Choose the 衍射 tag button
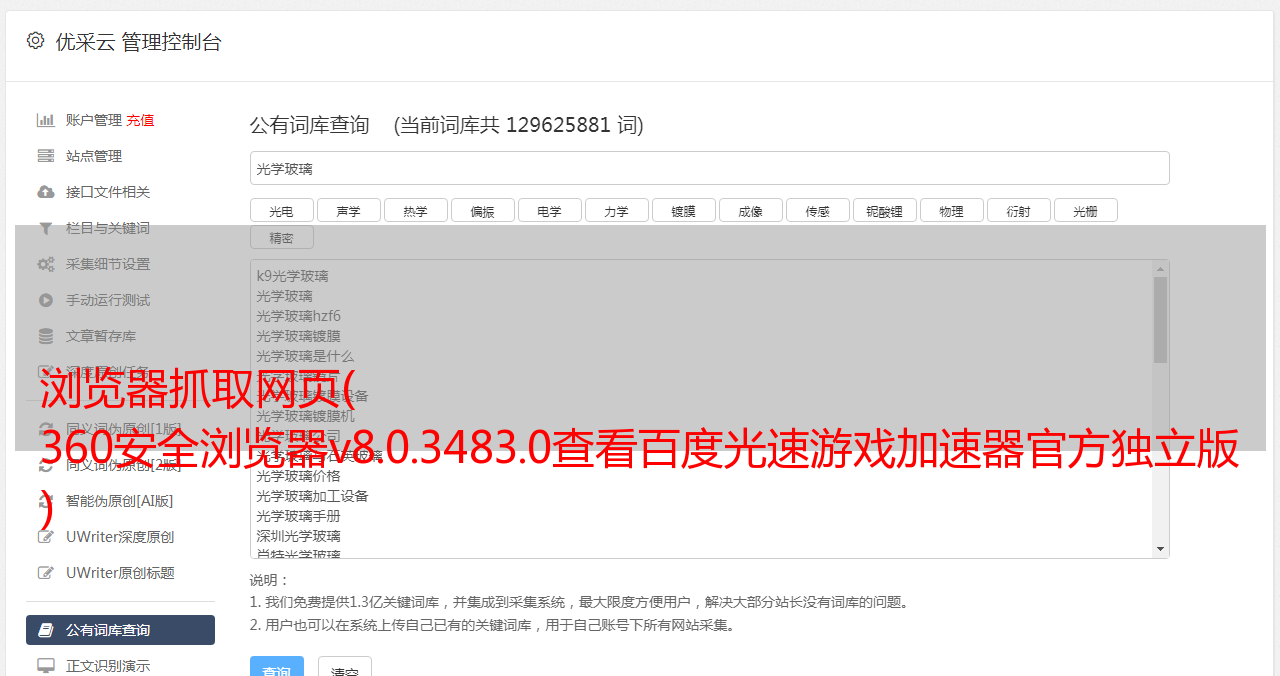1280x676 pixels. (x=1019, y=210)
